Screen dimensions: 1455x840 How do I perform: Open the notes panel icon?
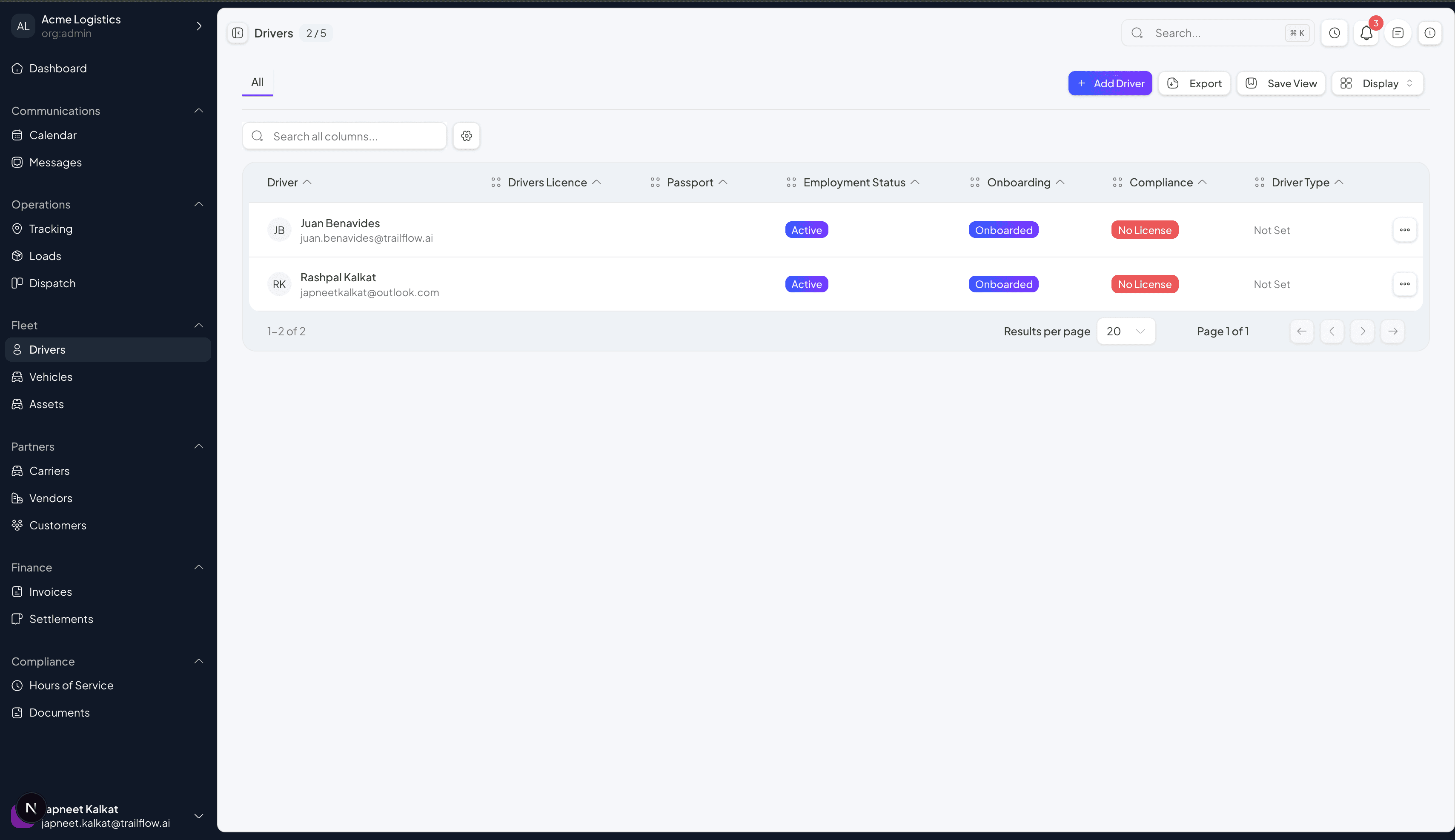1397,33
